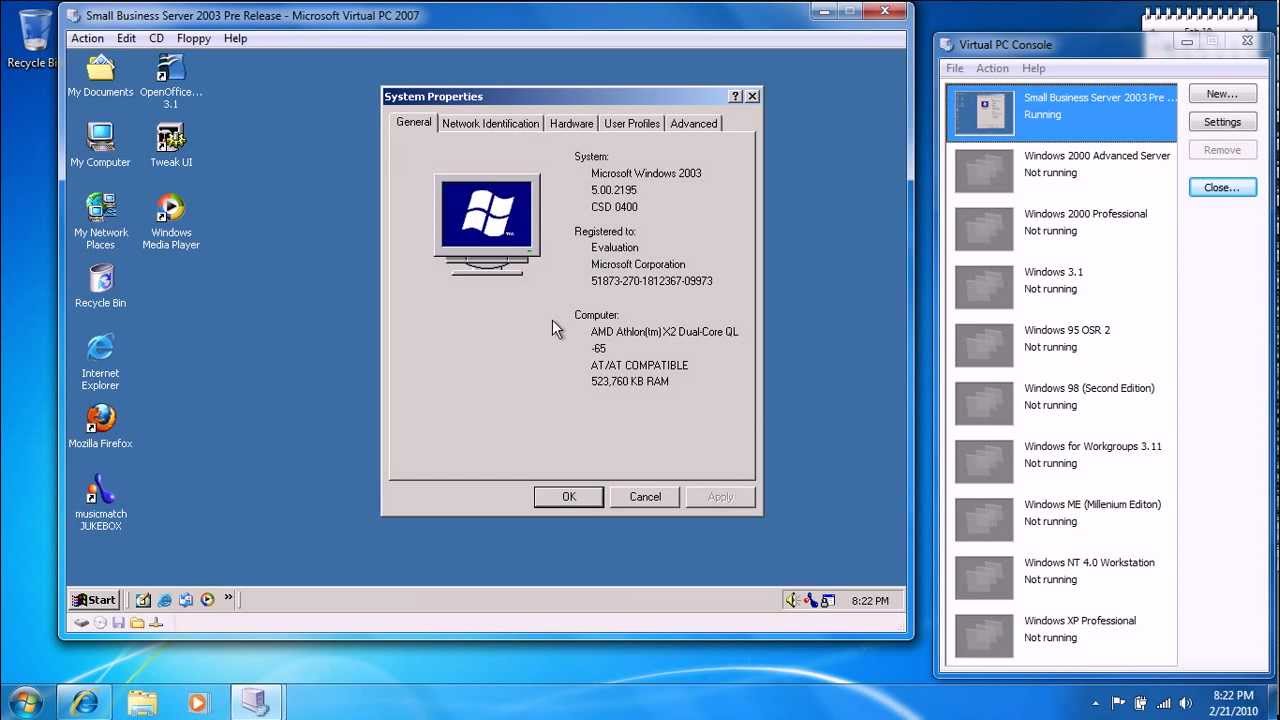
Task: Select Windows Media Player desktop shortcut
Action: tap(171, 221)
